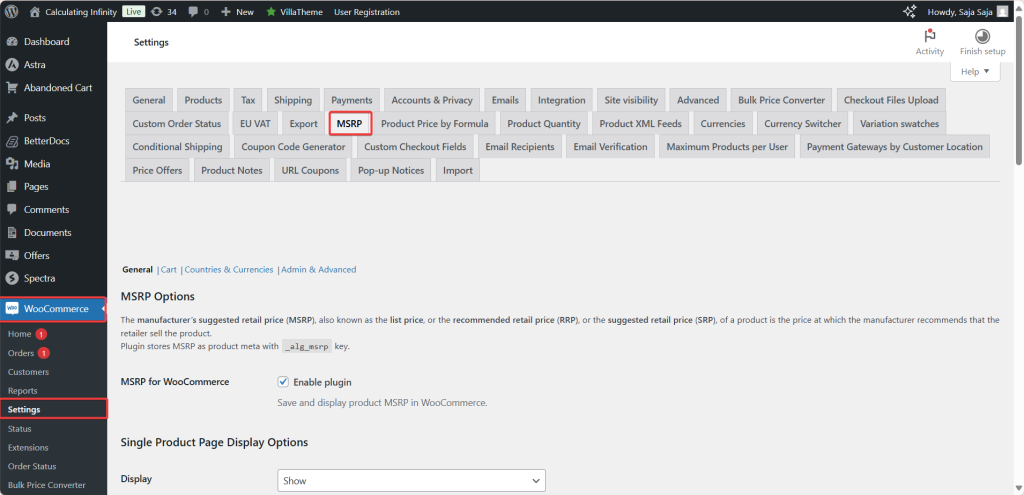Toggle the Enable plugin checkbox
The height and width of the screenshot is (495, 1024).
point(283,382)
